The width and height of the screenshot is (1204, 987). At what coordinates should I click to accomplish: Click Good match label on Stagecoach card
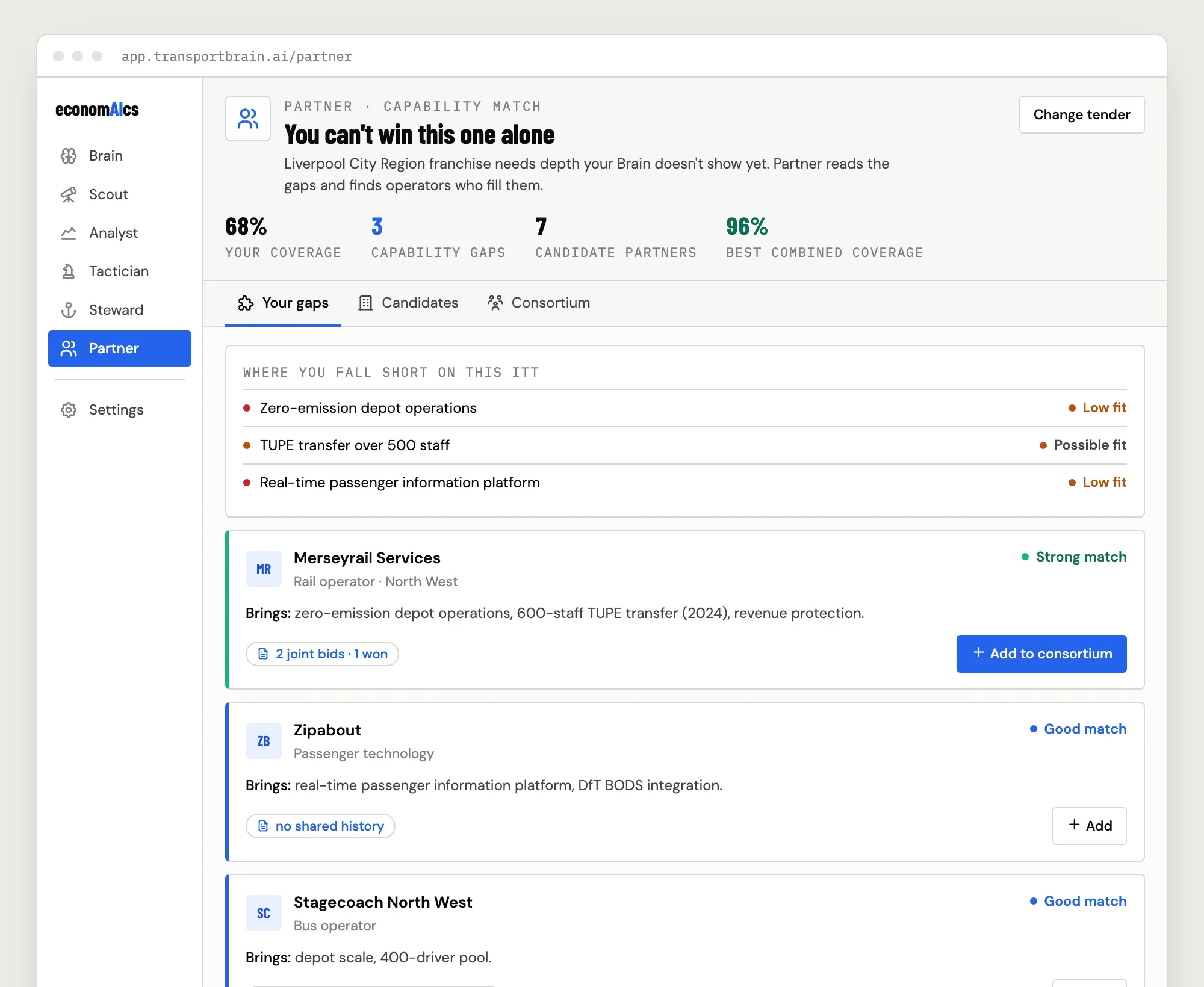[1078, 901]
